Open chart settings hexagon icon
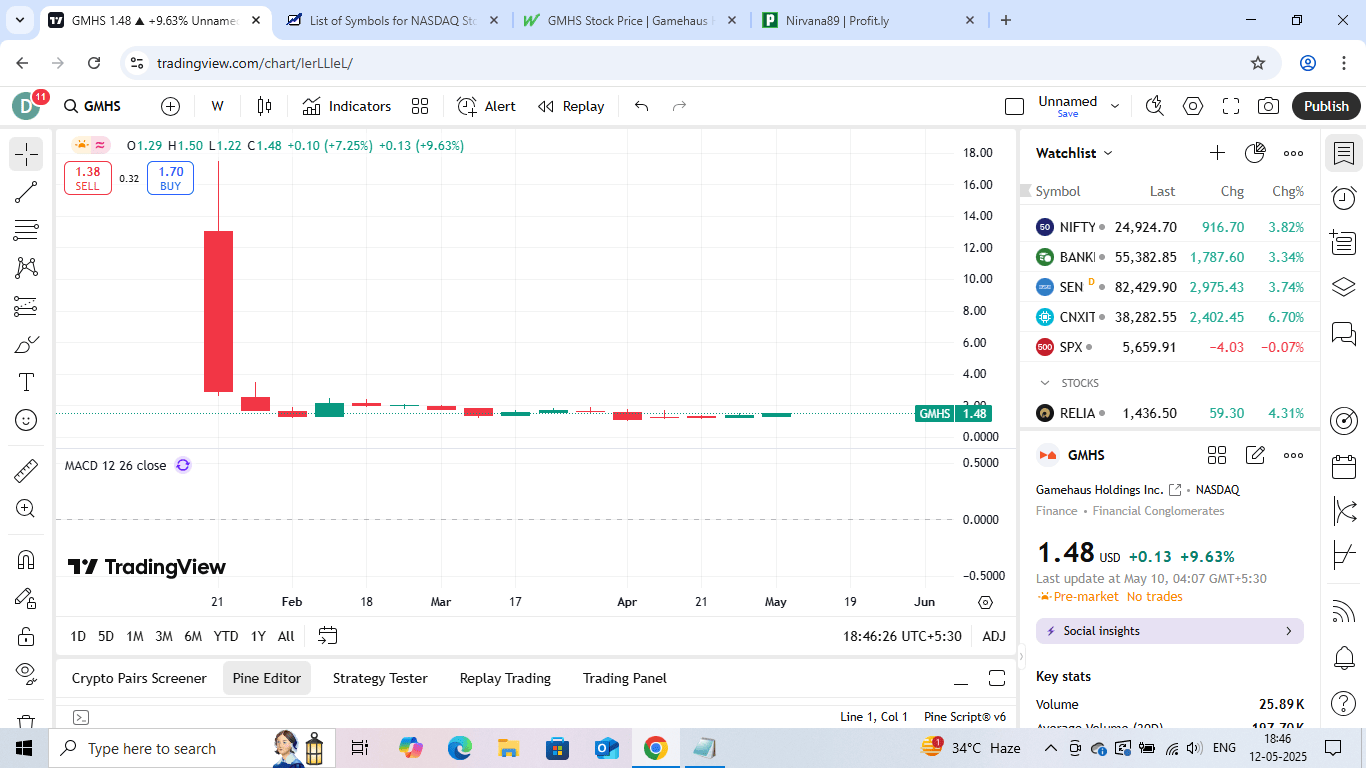 (1193, 106)
